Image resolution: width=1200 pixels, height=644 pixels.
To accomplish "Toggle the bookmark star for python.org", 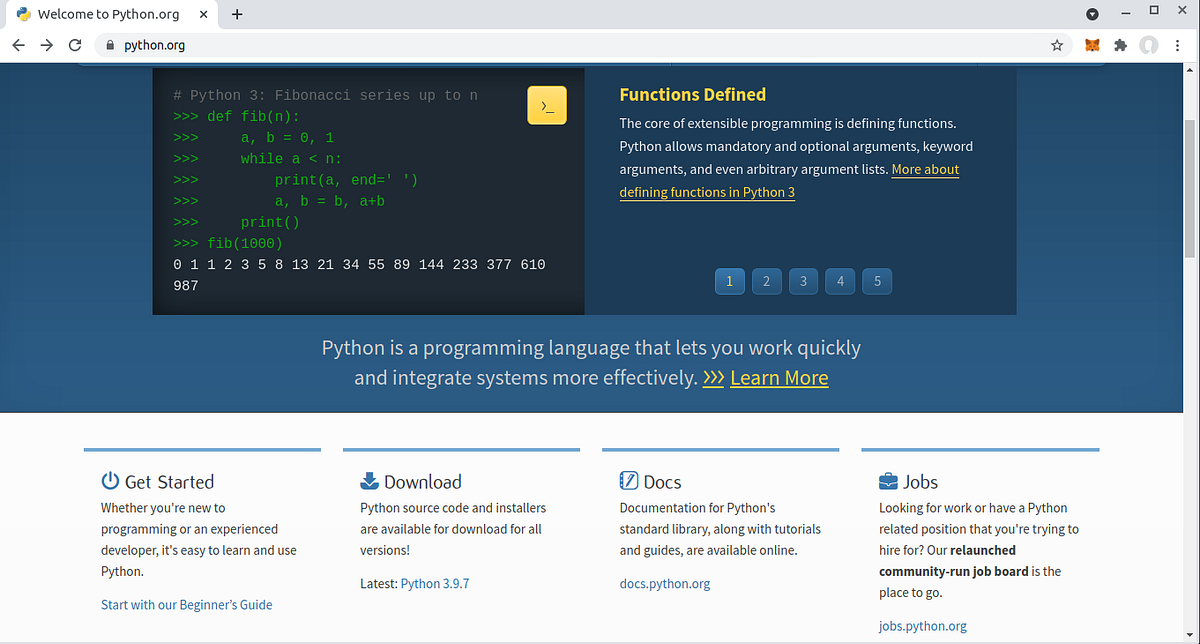I will point(1057,45).
